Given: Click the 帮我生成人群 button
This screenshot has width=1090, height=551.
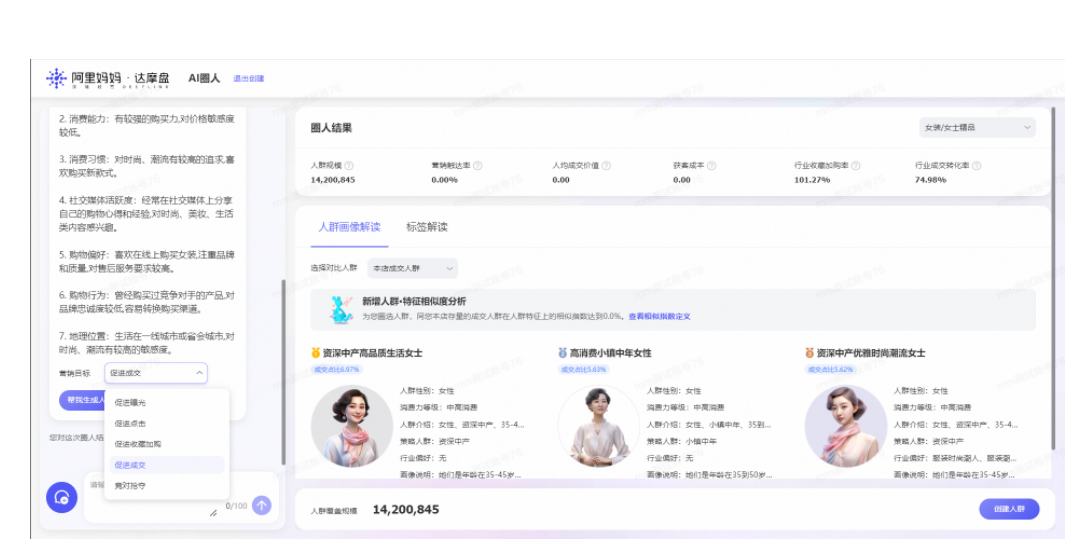Looking at the screenshot, I should pos(82,400).
